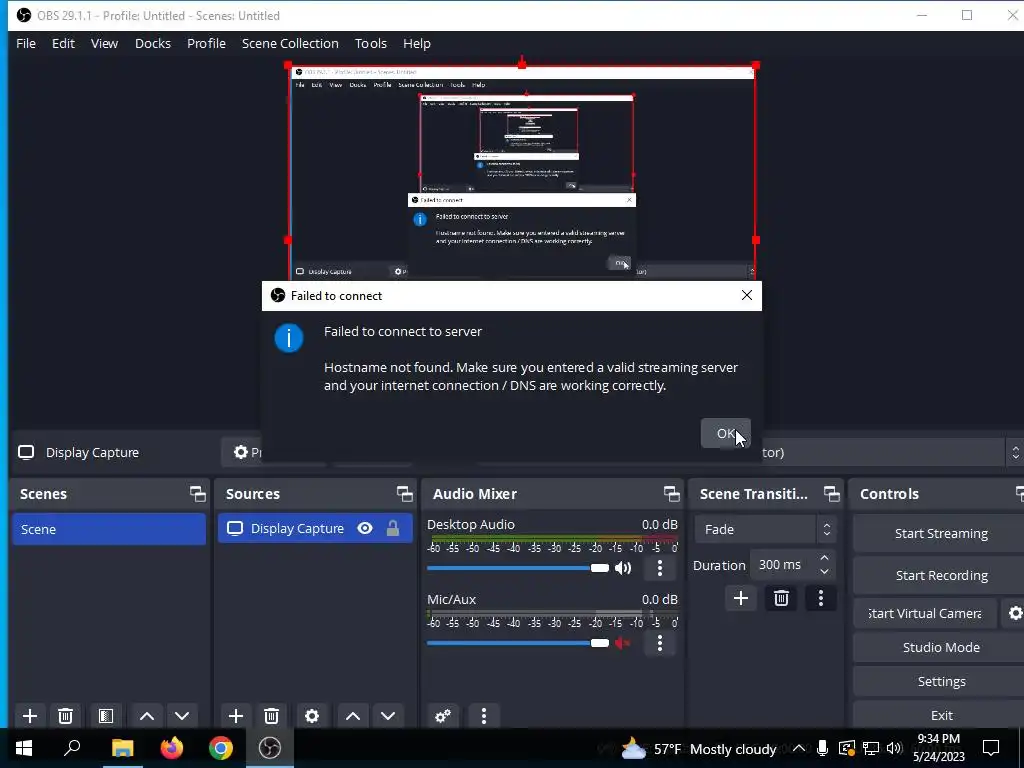The image size is (1024, 768).
Task: Select the Scene item in Scenes list
Action: click(x=109, y=529)
